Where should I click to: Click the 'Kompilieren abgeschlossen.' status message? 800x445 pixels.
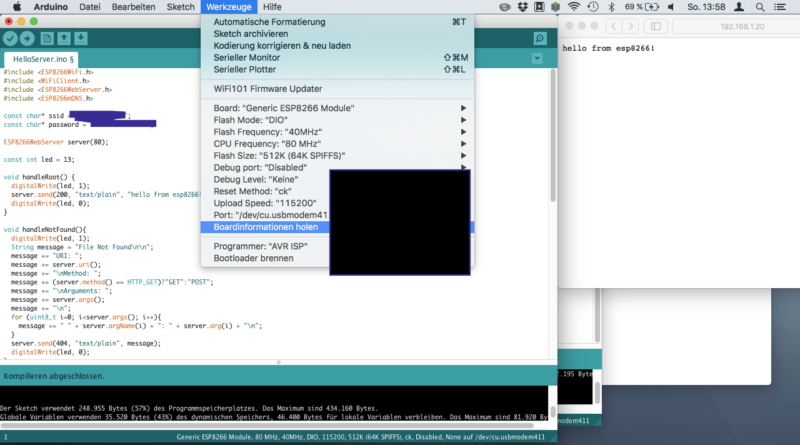tap(54, 376)
